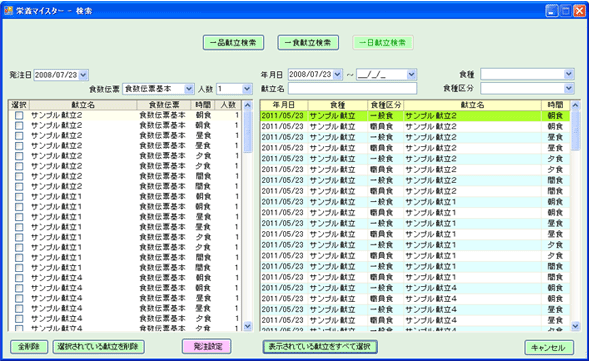590x361 pixels.
Task: Check the first サンプル献立2 朝食 row checkbox
Action: point(19,116)
